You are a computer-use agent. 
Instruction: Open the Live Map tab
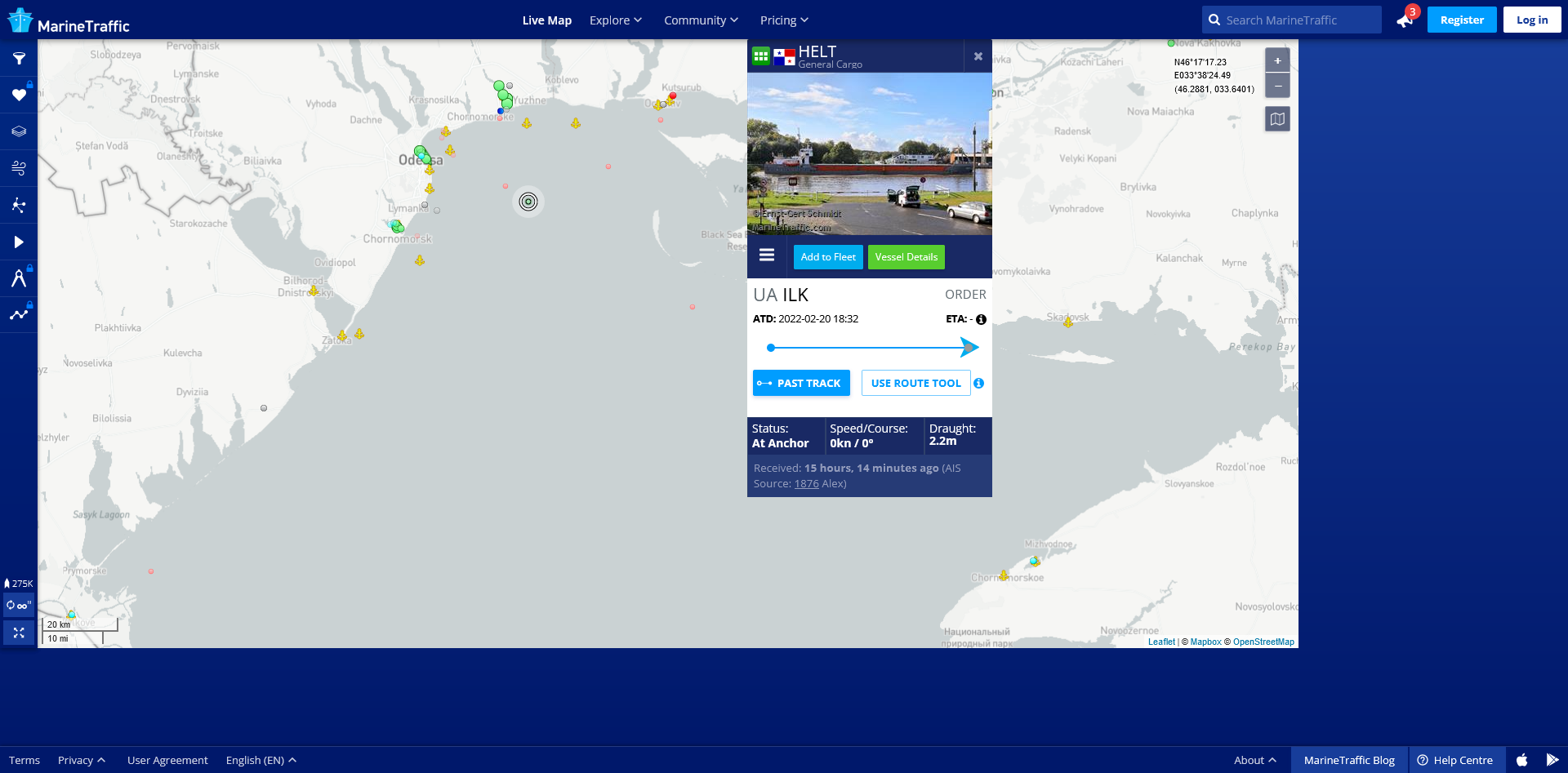(x=547, y=20)
